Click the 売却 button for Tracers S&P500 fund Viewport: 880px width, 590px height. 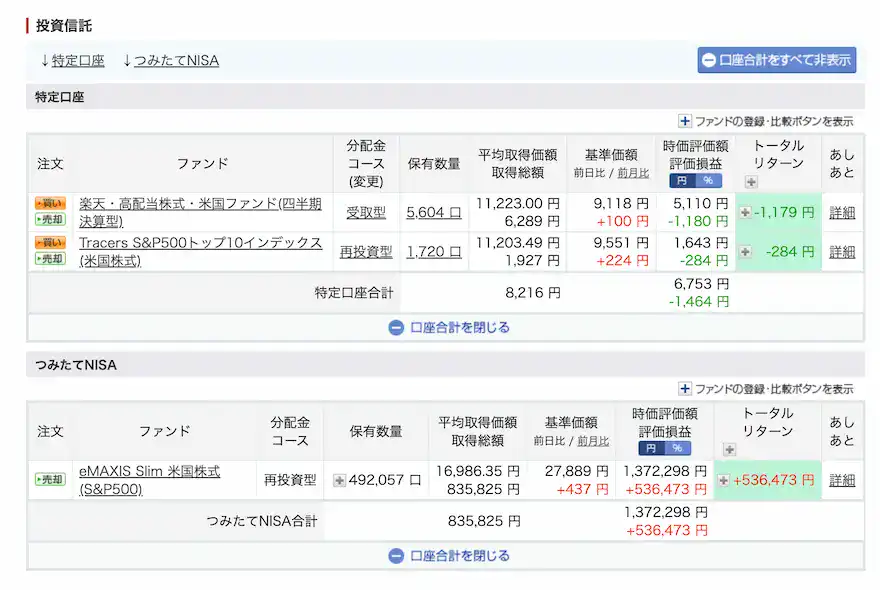pyautogui.click(x=50, y=258)
